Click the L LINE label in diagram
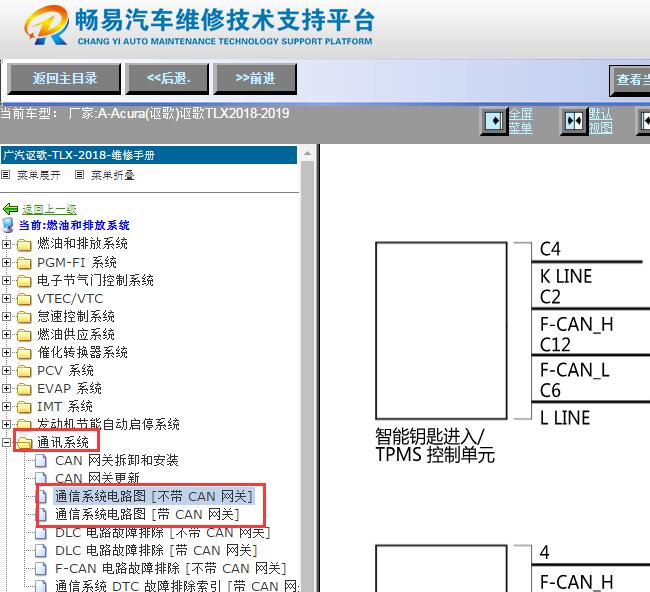This screenshot has width=650, height=592. pyautogui.click(x=565, y=417)
